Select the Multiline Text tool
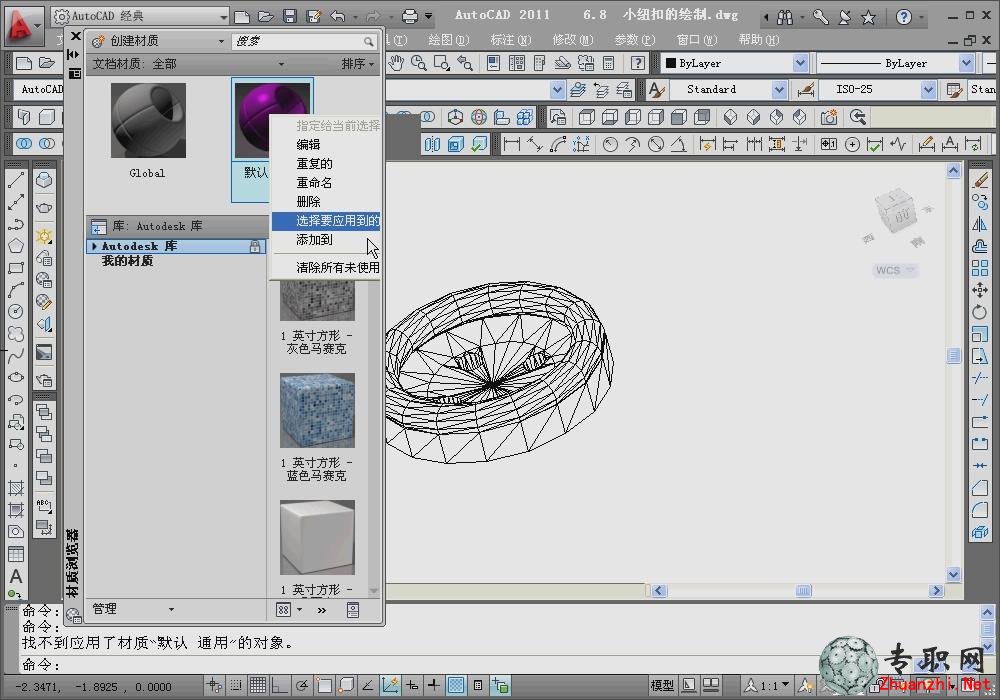 (x=16, y=576)
